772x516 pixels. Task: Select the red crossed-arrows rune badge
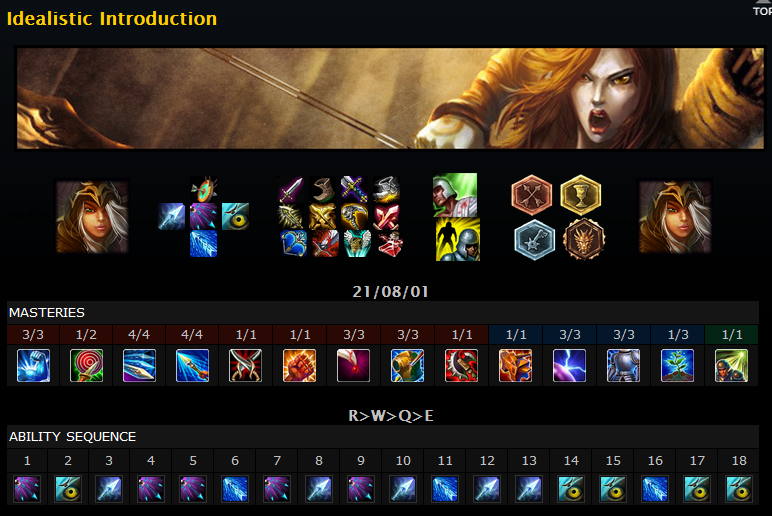531,194
